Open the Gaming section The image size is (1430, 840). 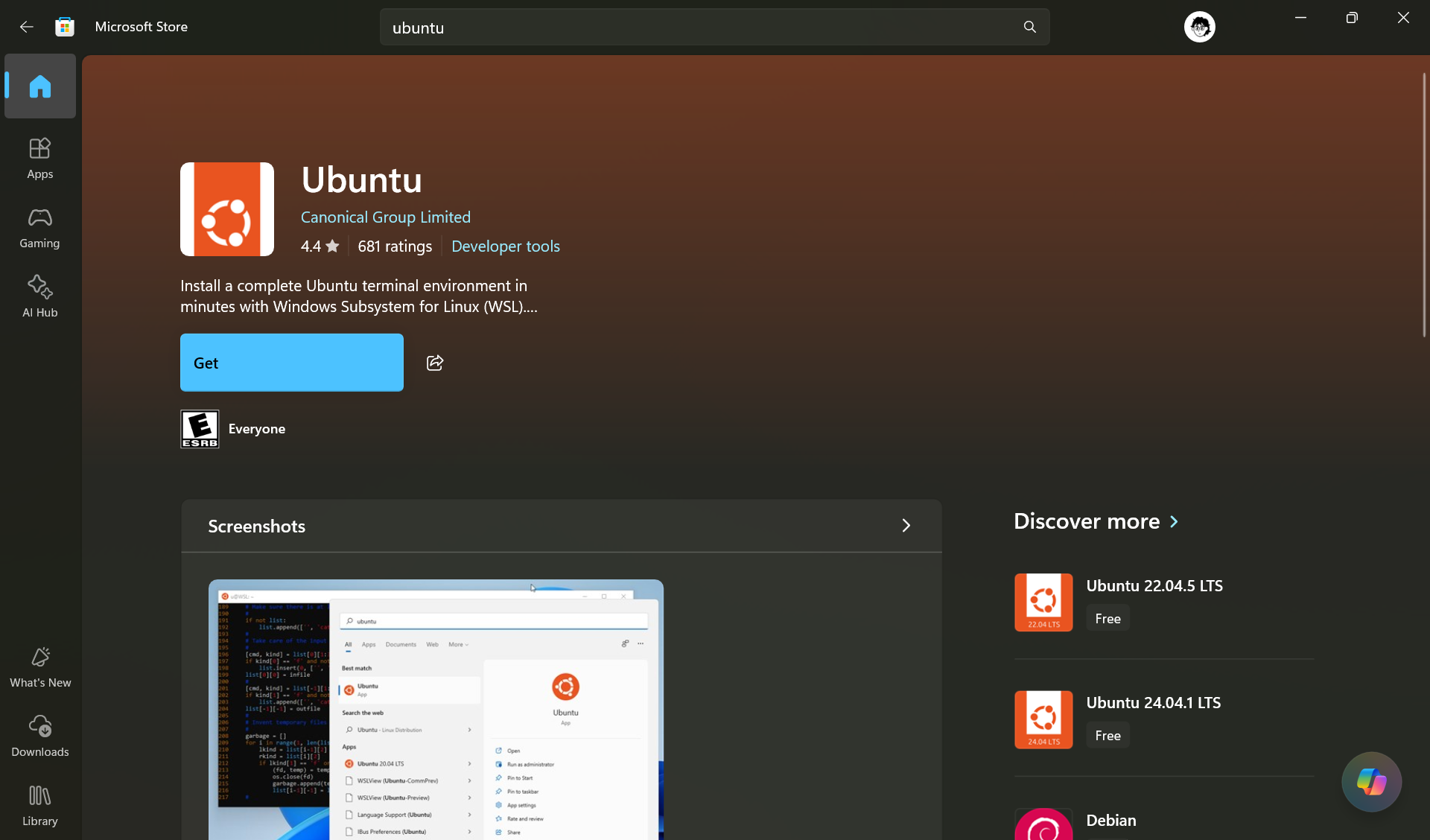[40, 227]
